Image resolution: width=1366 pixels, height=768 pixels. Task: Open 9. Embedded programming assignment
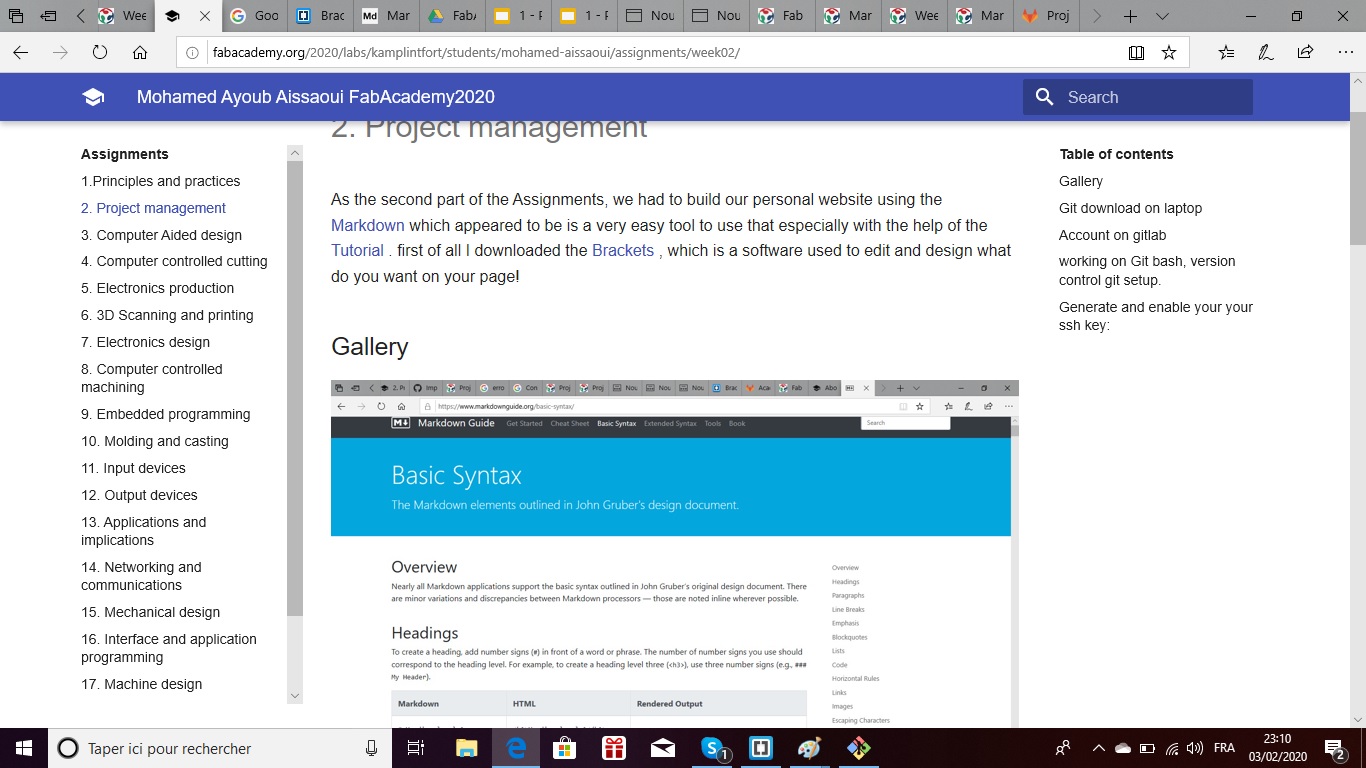(166, 414)
